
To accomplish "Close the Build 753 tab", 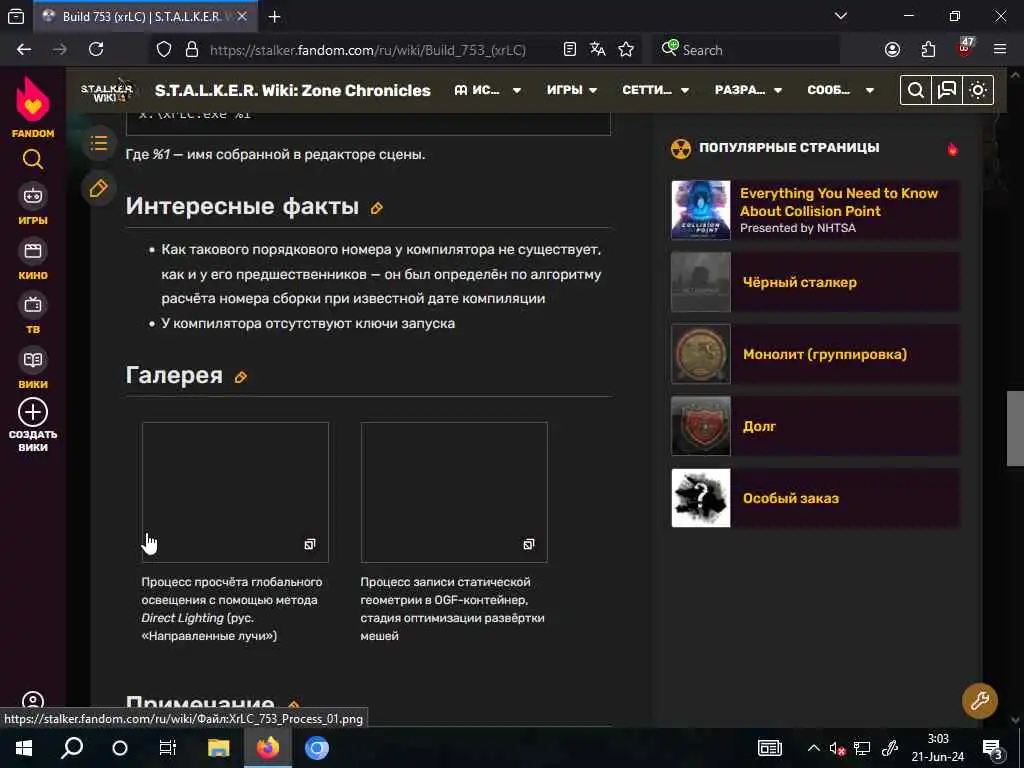I will click(x=242, y=17).
